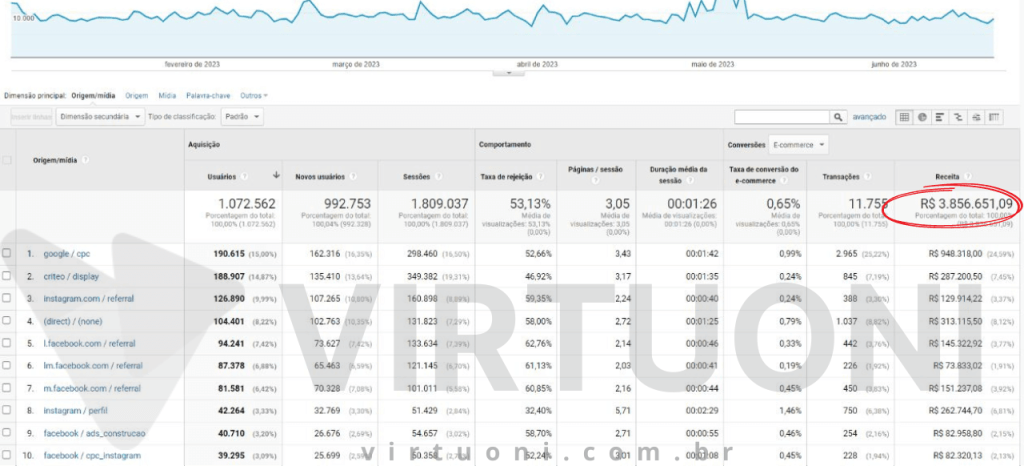The image size is (1024, 466).
Task: Switch primary dimension to Origem
Action: click(x=136, y=96)
